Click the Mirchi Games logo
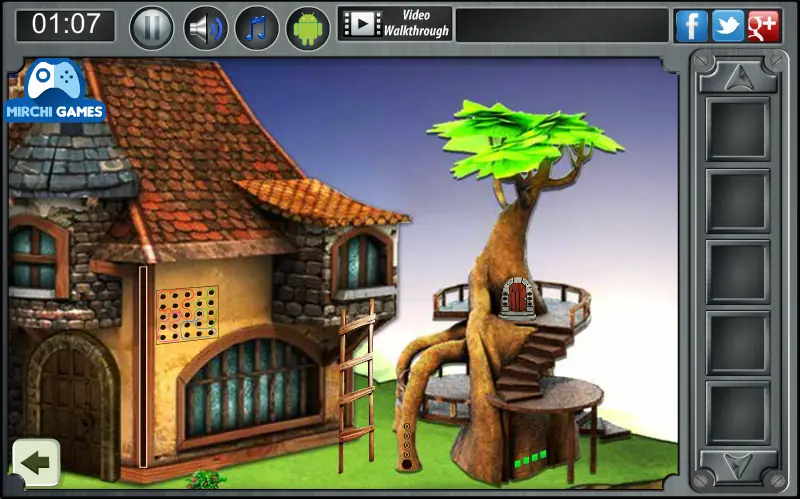This screenshot has width=800, height=499. point(55,91)
